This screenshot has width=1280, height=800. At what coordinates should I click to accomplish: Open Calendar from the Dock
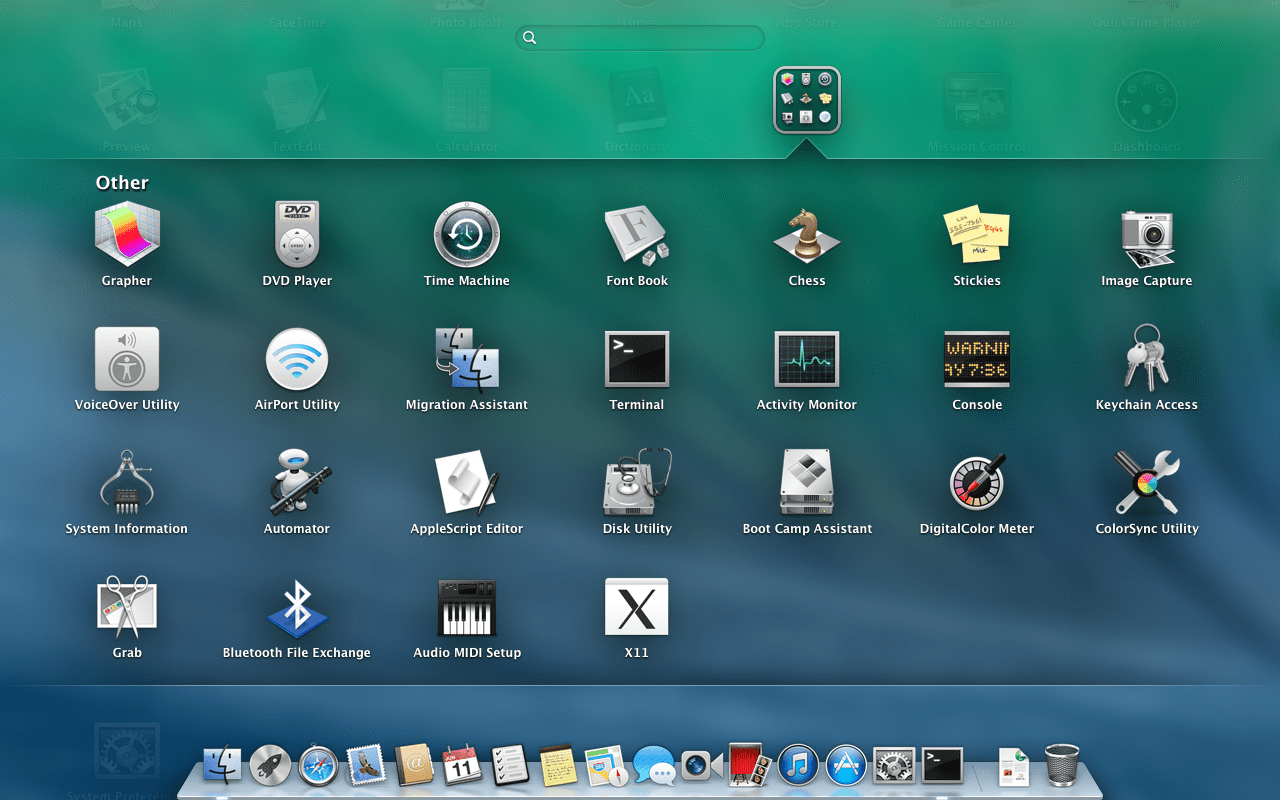(x=462, y=766)
